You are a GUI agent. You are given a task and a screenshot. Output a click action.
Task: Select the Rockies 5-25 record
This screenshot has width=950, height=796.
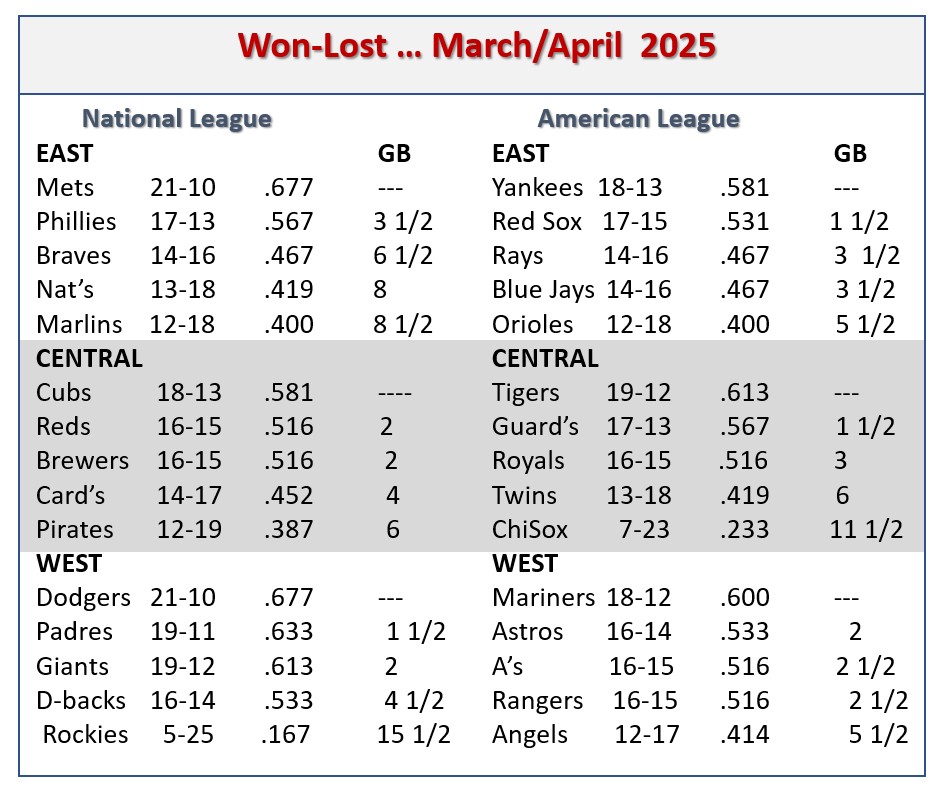pos(188,735)
